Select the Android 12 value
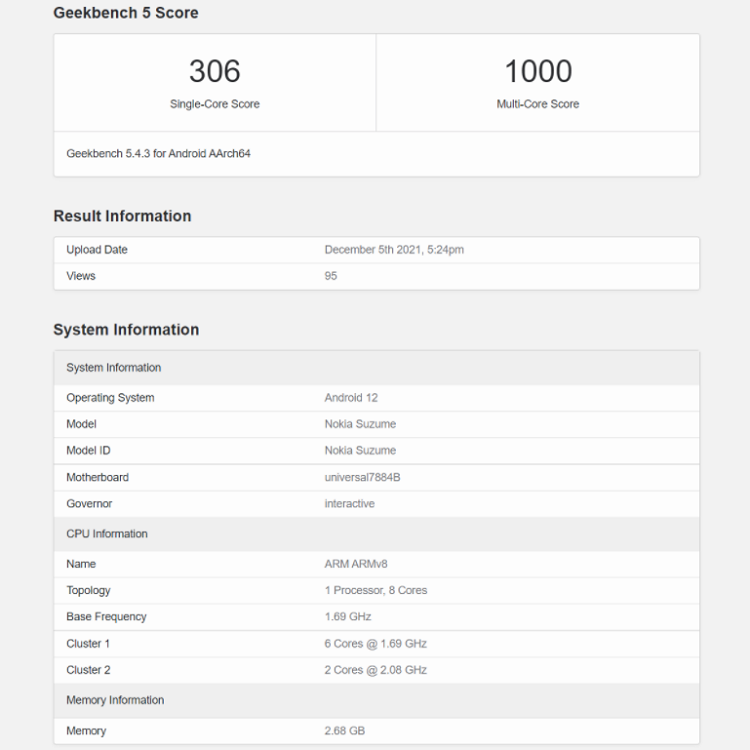This screenshot has width=750, height=750. coord(351,398)
